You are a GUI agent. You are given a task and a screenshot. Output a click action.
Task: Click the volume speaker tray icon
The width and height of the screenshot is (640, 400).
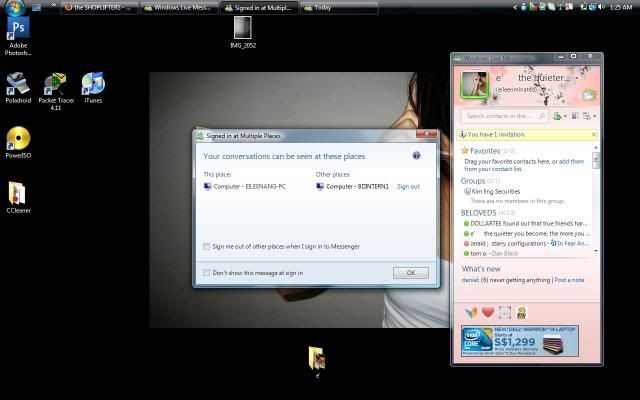click(x=601, y=7)
